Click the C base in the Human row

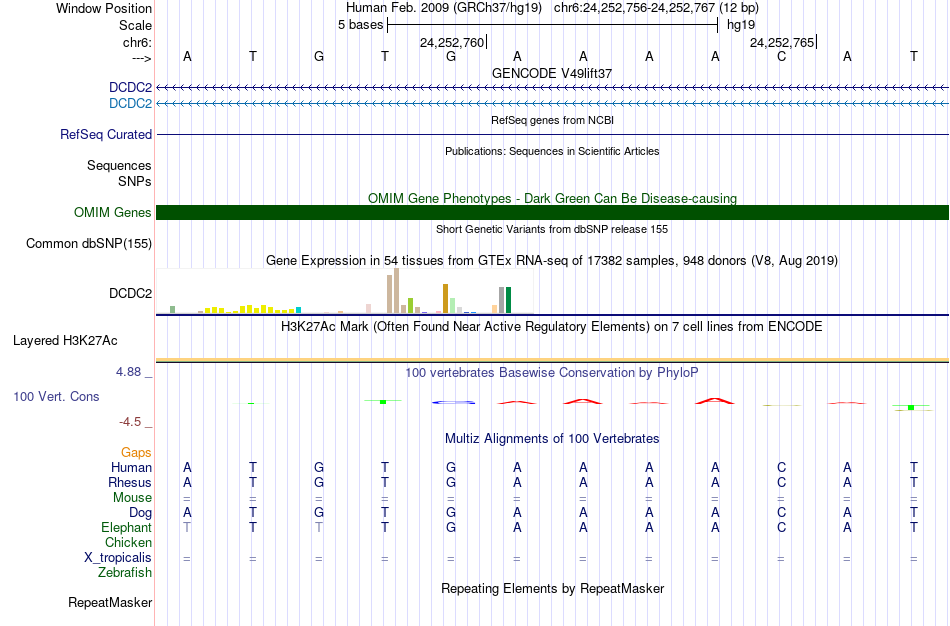pyautogui.click(x=782, y=467)
